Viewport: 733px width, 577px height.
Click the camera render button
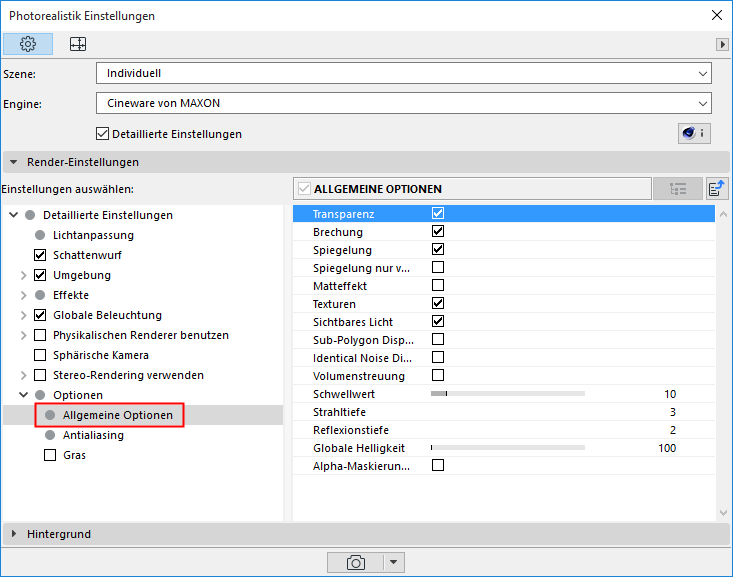pos(356,563)
